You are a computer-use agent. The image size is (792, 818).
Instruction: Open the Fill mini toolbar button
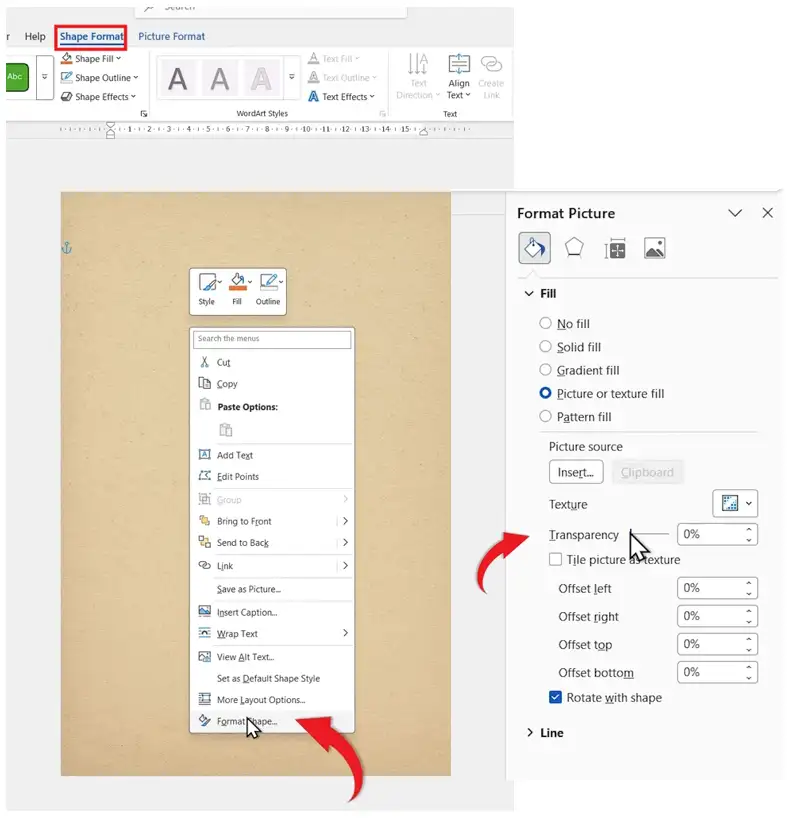click(x=238, y=290)
